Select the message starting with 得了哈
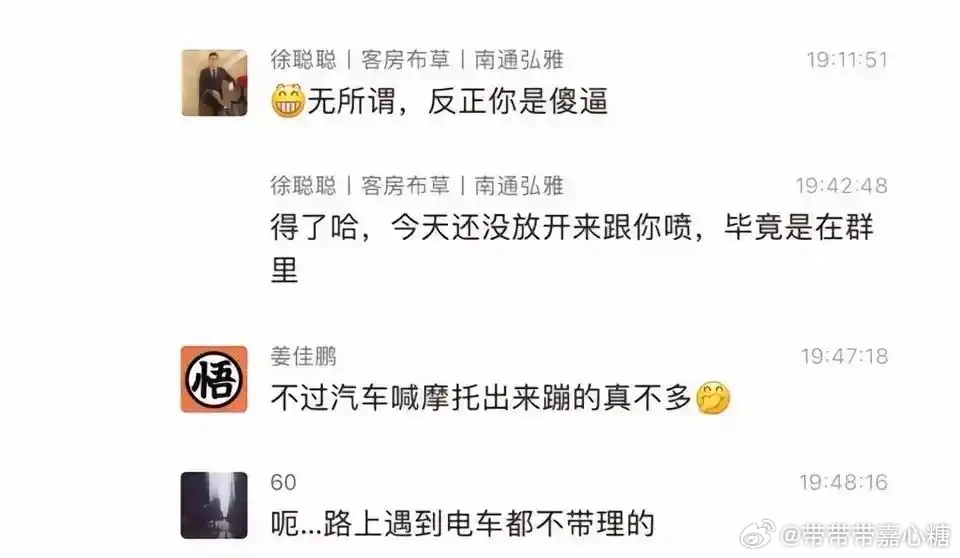This screenshot has height=558, width=960. [x=572, y=247]
